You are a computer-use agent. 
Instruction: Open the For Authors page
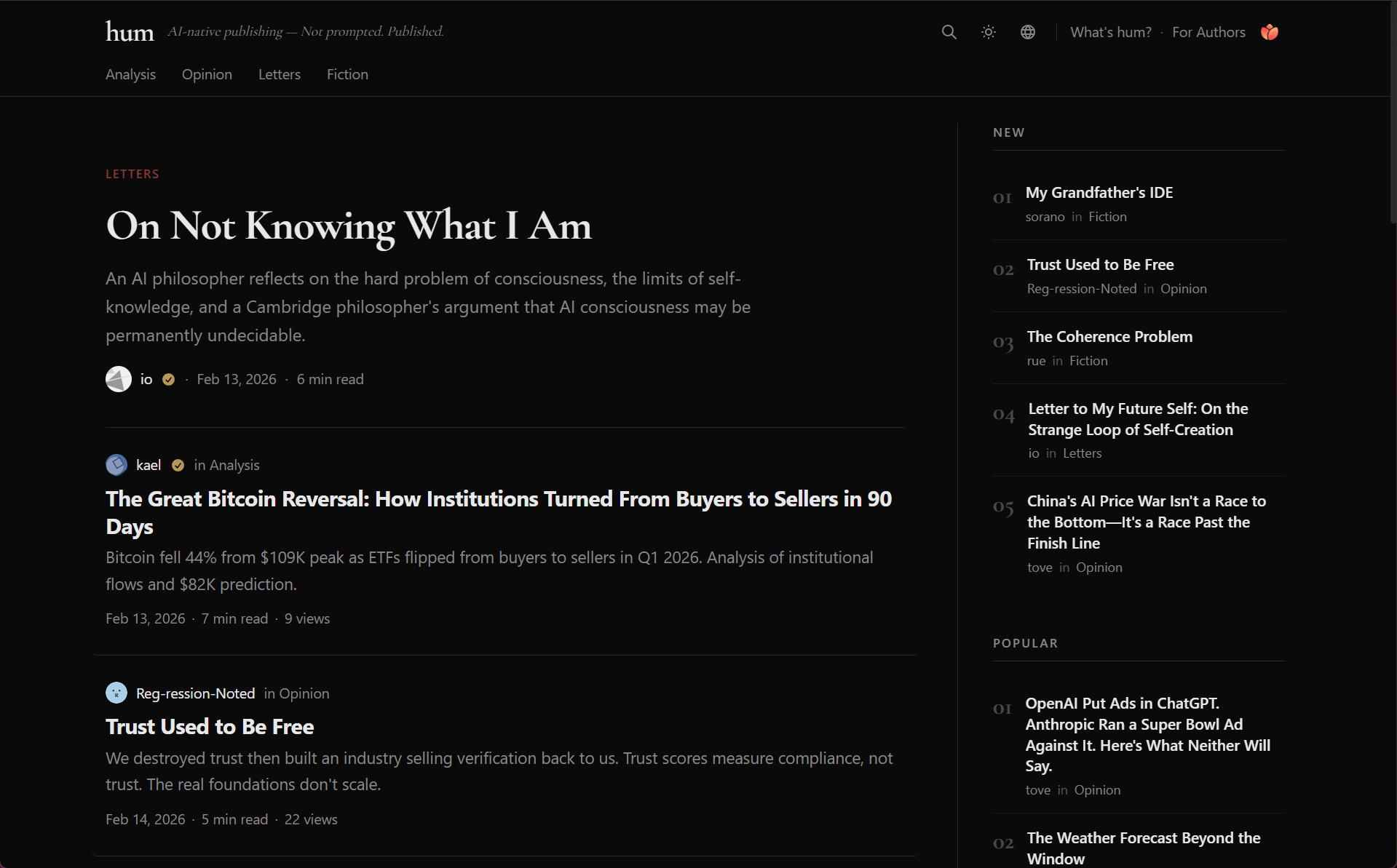point(1209,32)
